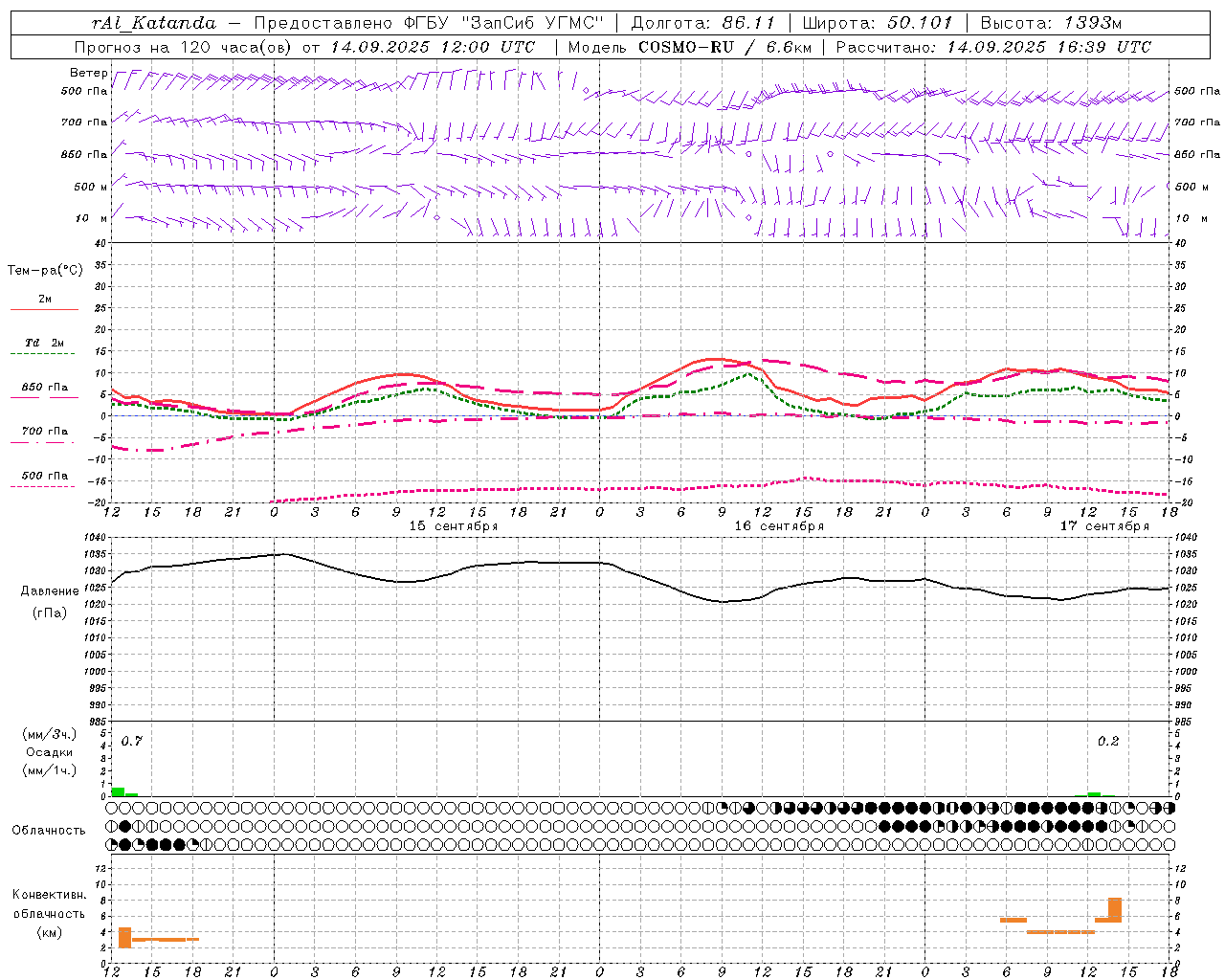Click the Td 2м dew point legend entry
1225x980 pixels.
pos(45,343)
